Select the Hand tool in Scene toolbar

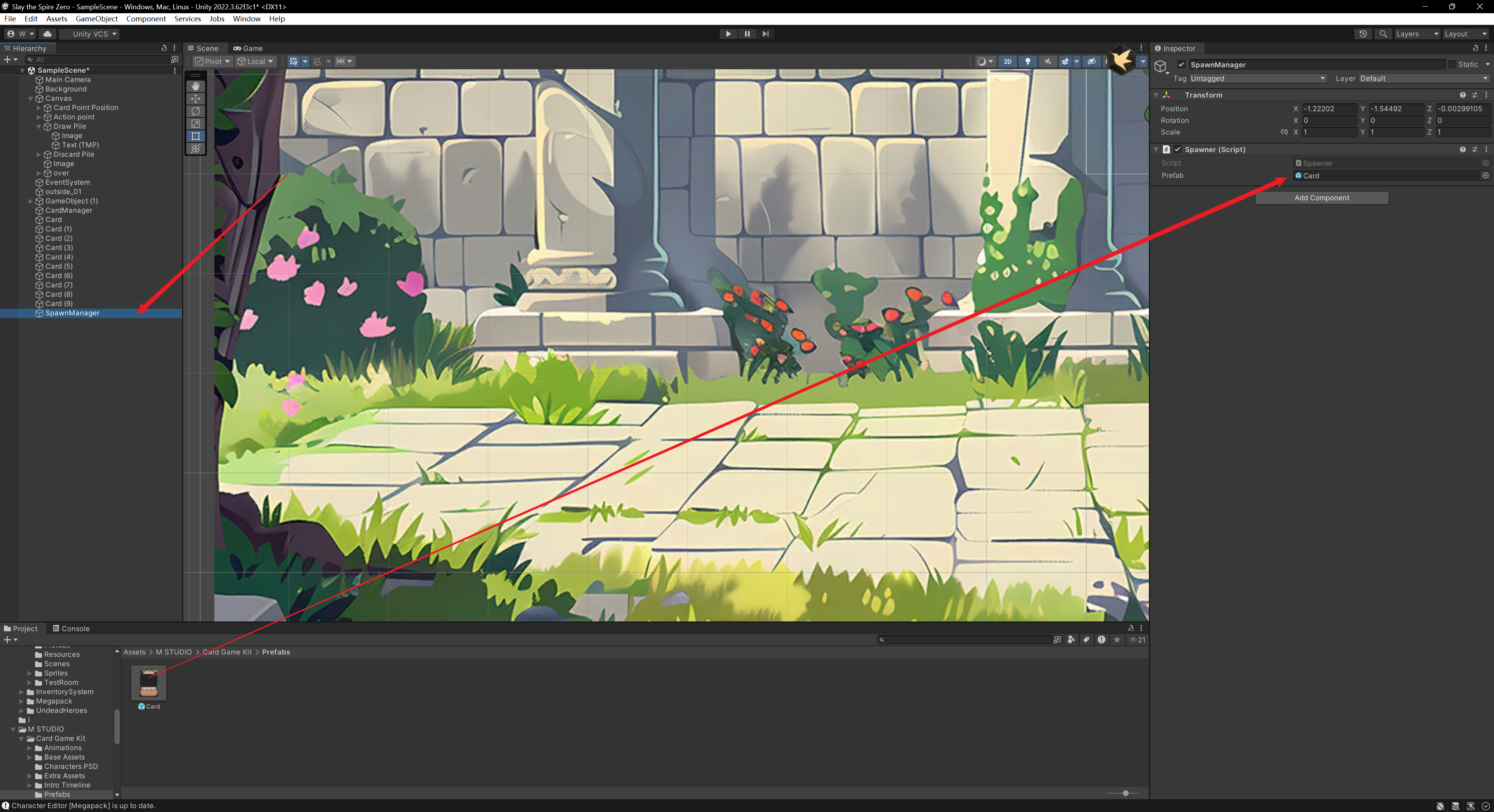195,86
